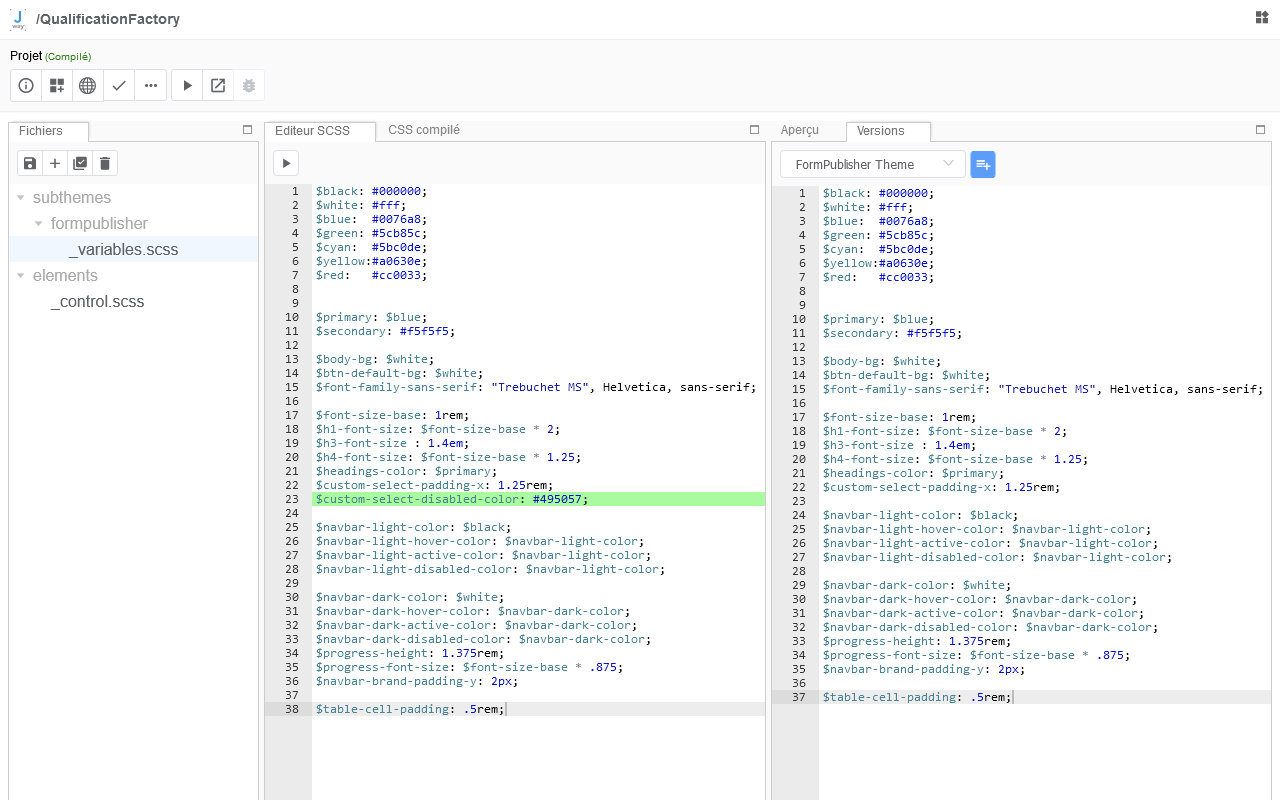Toggle maximize on the Versions panel
The image size is (1280, 800).
pos(1260,129)
